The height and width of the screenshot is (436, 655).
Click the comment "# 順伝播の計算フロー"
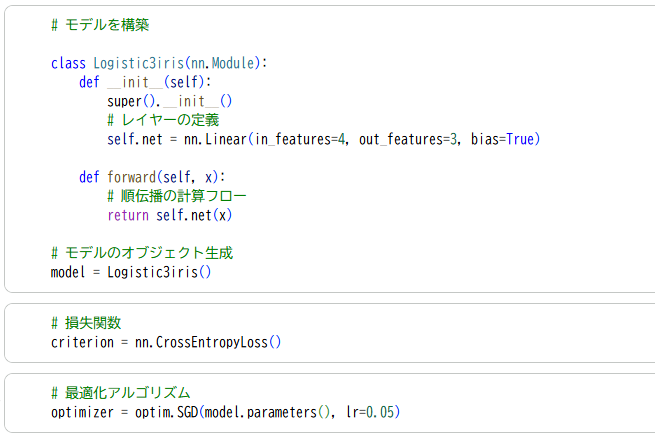coord(177,196)
